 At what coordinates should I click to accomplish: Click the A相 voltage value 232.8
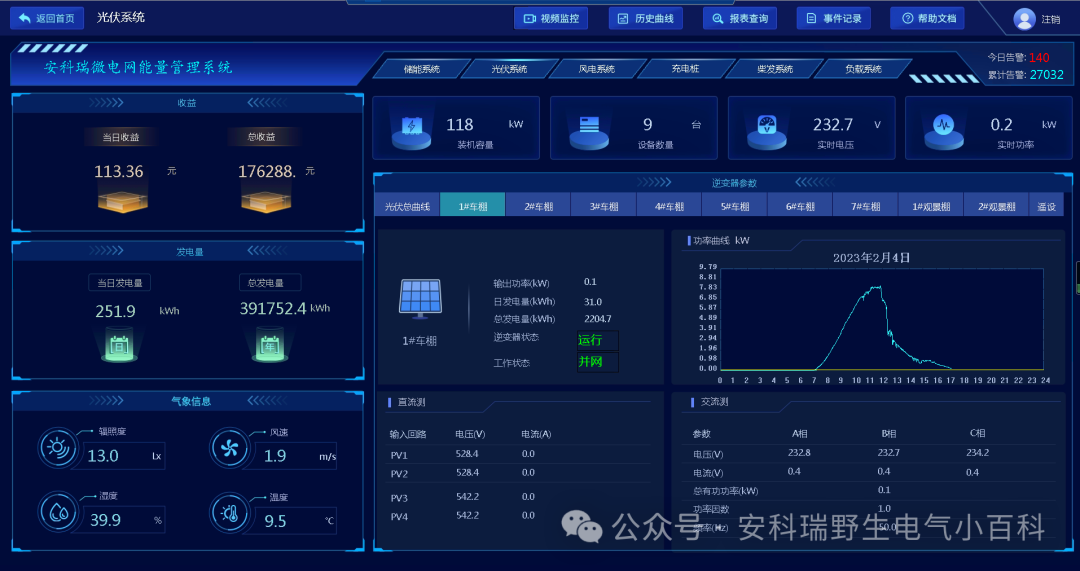(799, 453)
